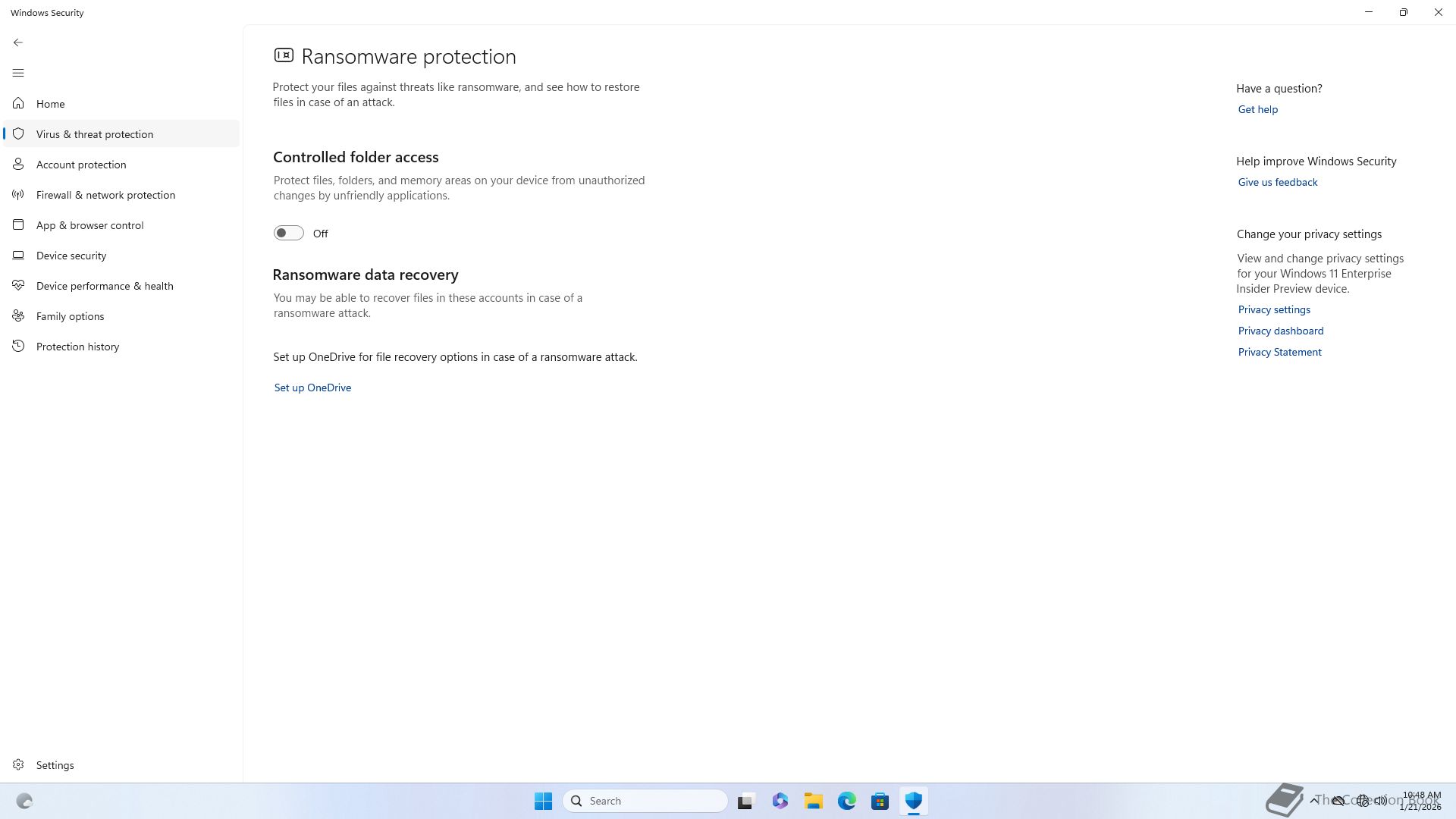Click the Device performance & health heart icon

pos(18,285)
